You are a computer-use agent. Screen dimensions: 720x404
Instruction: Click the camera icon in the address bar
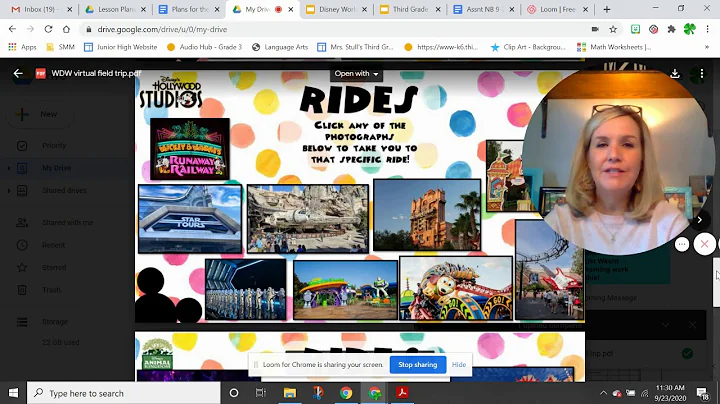coord(595,29)
